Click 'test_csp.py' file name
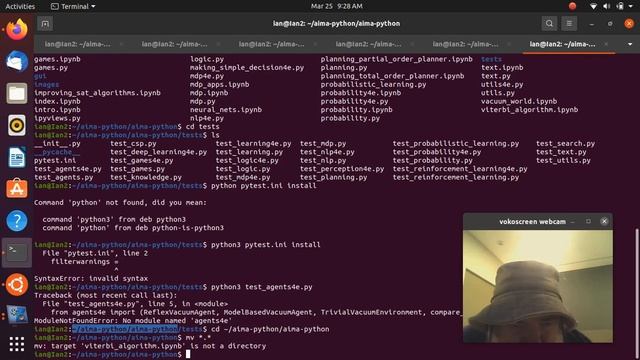Screen dimensions: 640x360 tap(133, 143)
